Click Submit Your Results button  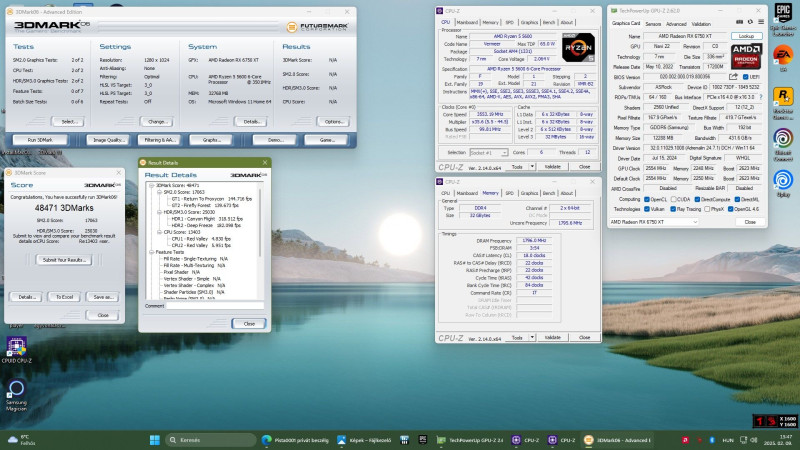(x=64, y=260)
